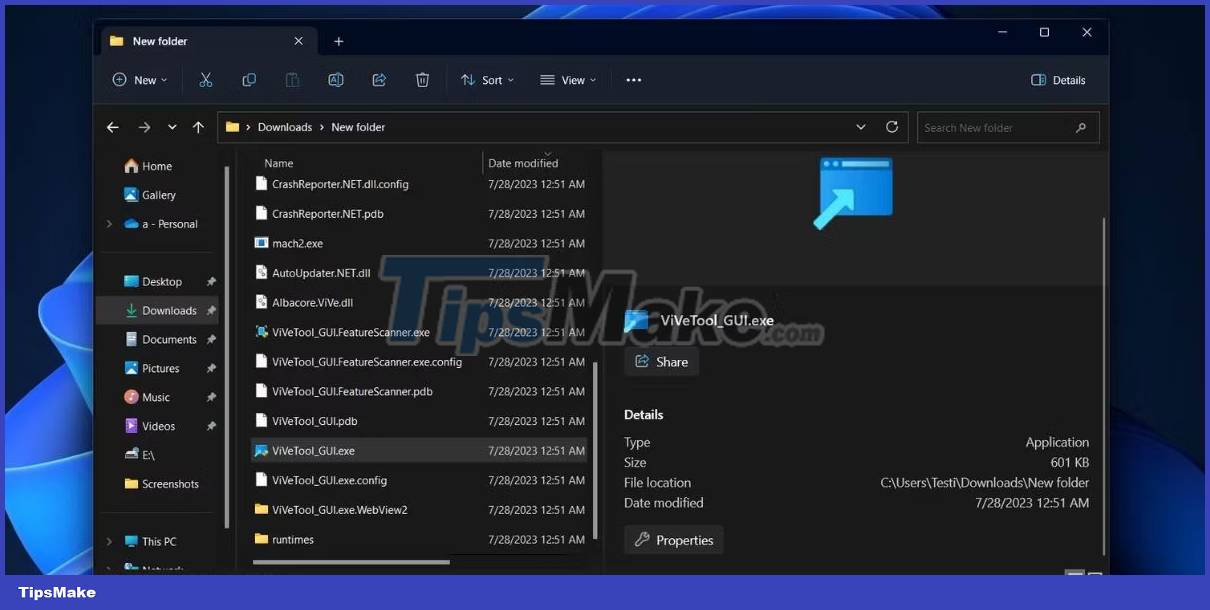
Task: Navigate up one level with the up arrow
Action: (198, 127)
